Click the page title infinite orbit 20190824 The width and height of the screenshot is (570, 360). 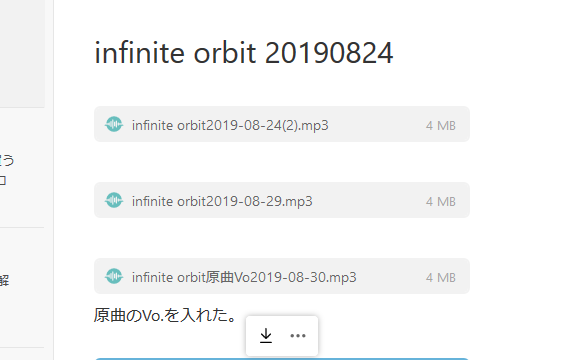click(244, 53)
